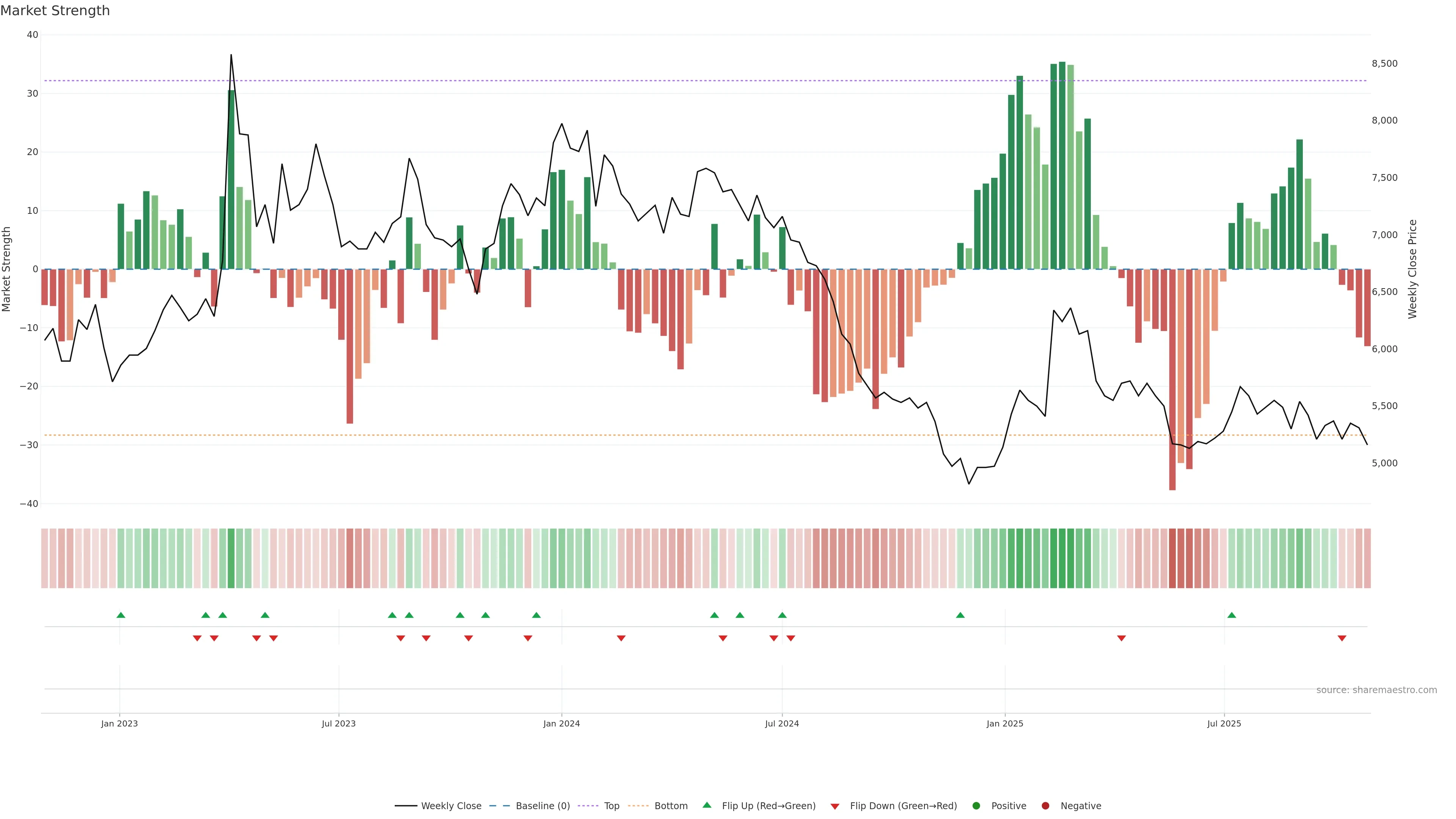Click Flip Down red triangle legend icon
Image resolution: width=1456 pixels, height=819 pixels.
pyautogui.click(x=835, y=806)
